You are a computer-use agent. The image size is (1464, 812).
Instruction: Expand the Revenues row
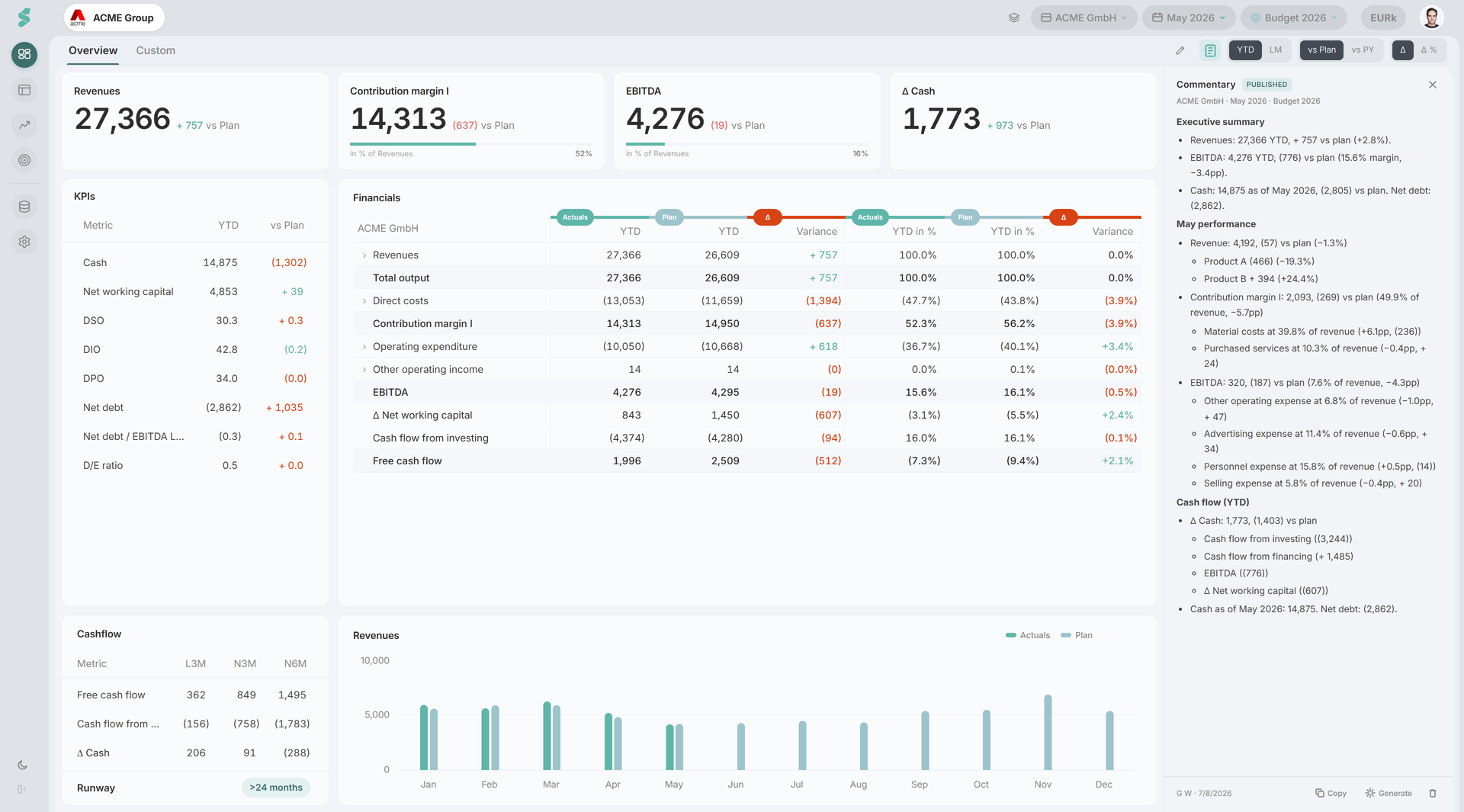(364, 255)
